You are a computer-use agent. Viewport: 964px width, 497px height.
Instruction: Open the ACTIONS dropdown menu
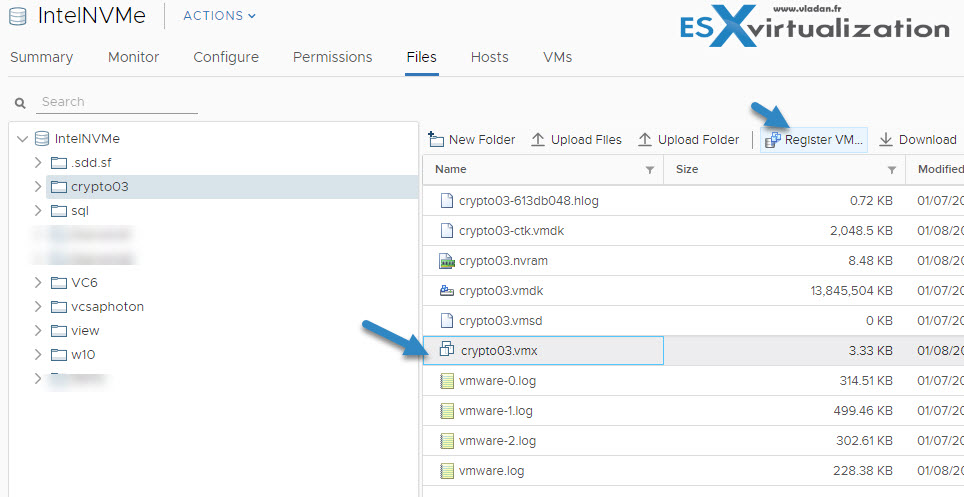pyautogui.click(x=219, y=16)
